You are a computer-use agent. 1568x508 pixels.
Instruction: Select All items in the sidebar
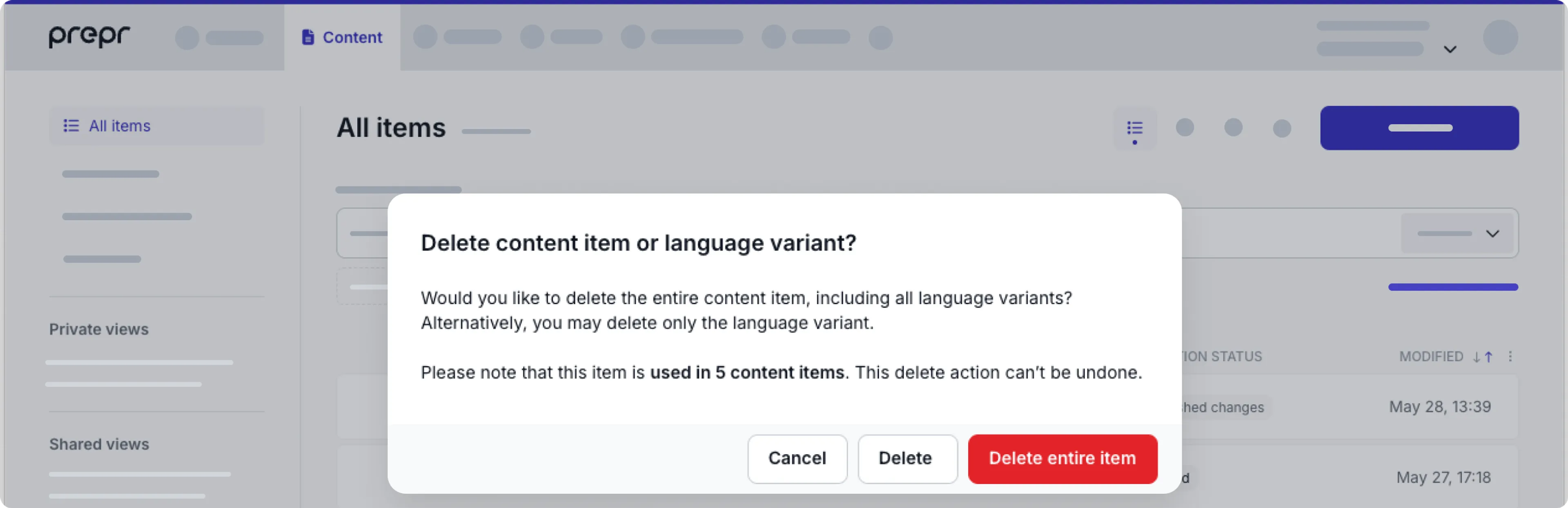tap(156, 125)
